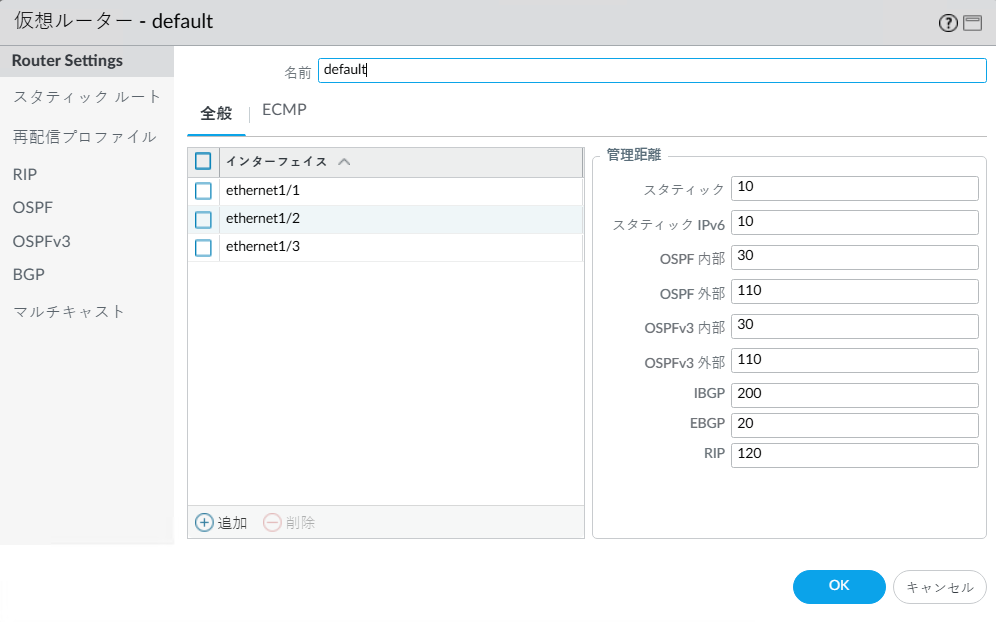Switch to the ECMP tab
The height and width of the screenshot is (622, 996).
[284, 111]
